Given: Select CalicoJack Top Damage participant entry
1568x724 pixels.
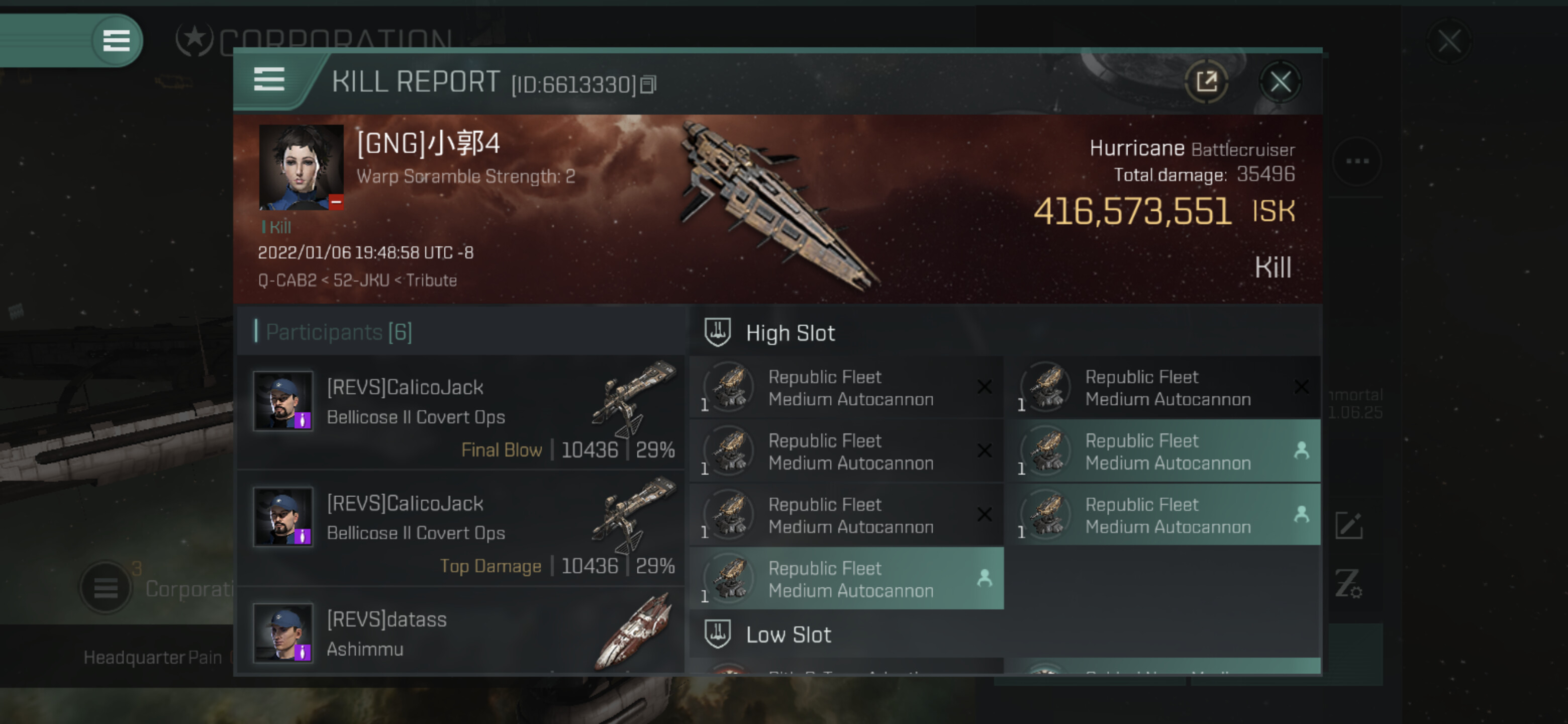Looking at the screenshot, I should coord(461,528).
